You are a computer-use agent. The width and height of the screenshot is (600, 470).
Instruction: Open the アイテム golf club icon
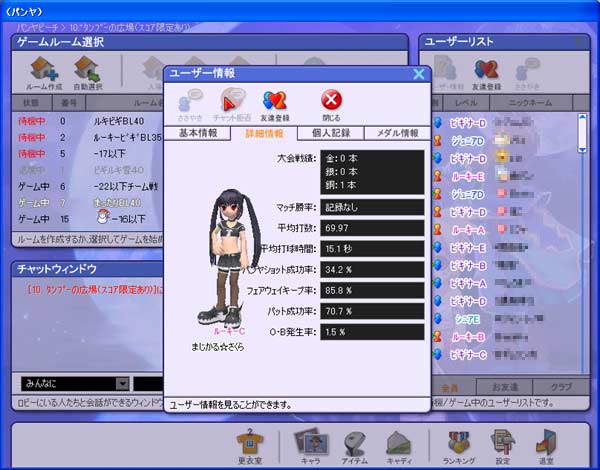[x=354, y=442]
